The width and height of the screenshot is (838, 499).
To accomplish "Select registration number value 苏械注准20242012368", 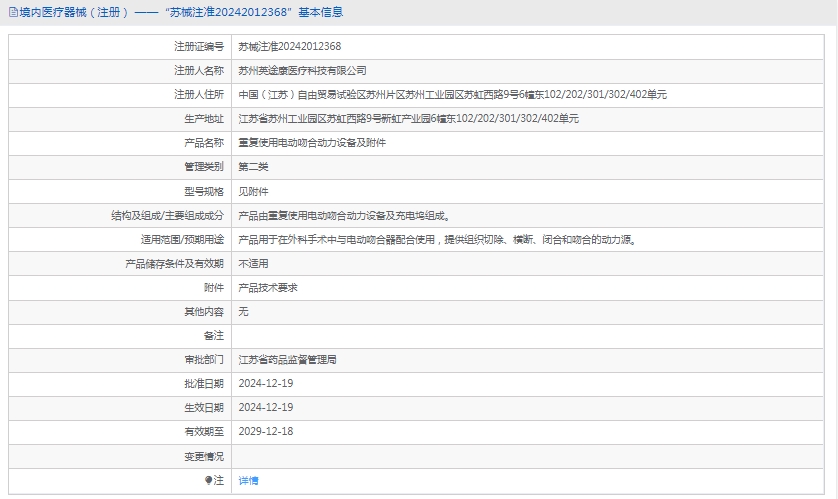I will pyautogui.click(x=289, y=47).
